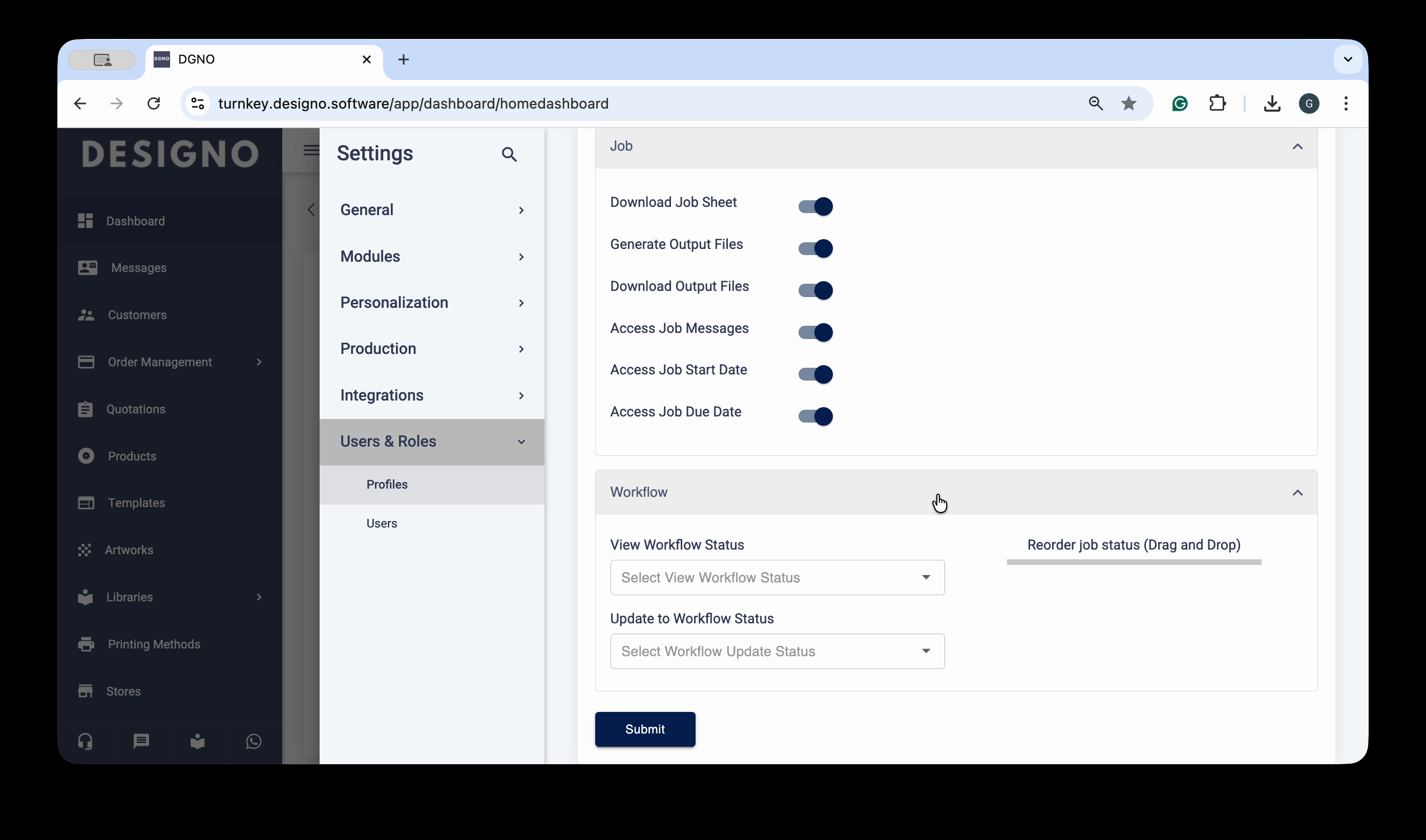Expand Modules settings chevron
Viewport: 1426px width, 840px height.
pyautogui.click(x=521, y=257)
